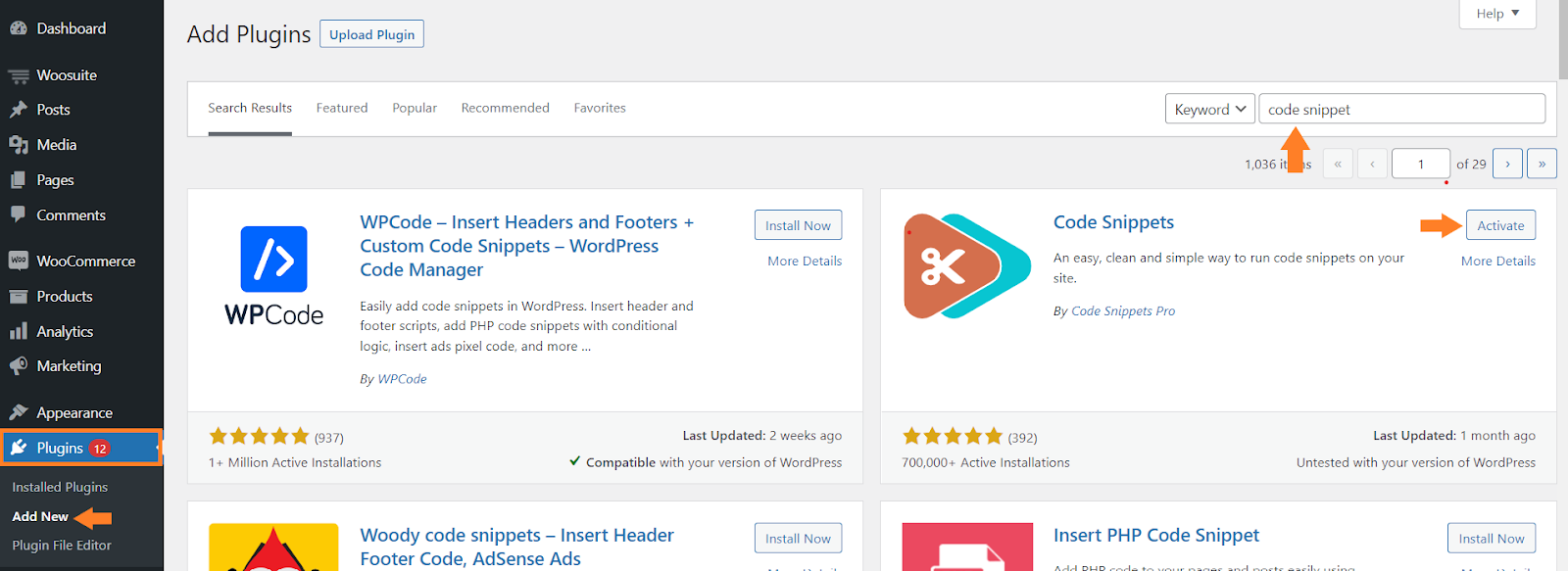Click the Appearance paintbrush icon
Screen dimensions: 1568x571
tap(18, 412)
